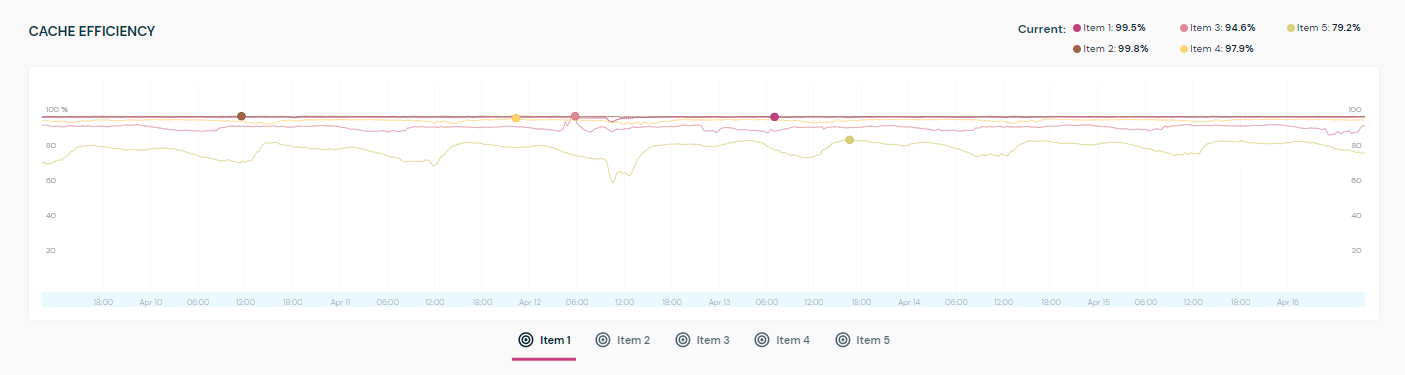This screenshot has width=1405, height=375.
Task: Click the Current: legend label
Action: click(1042, 28)
